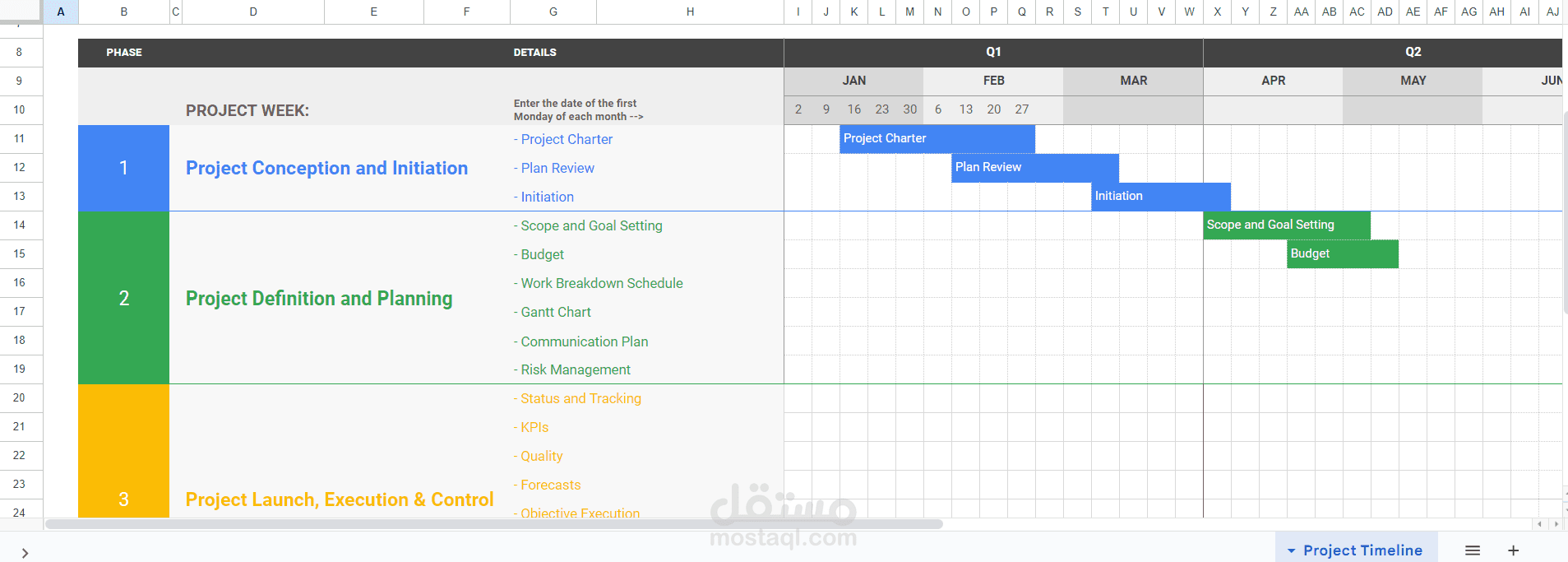Select row 20 header
Image resolution: width=1568 pixels, height=562 pixels.
tap(20, 397)
